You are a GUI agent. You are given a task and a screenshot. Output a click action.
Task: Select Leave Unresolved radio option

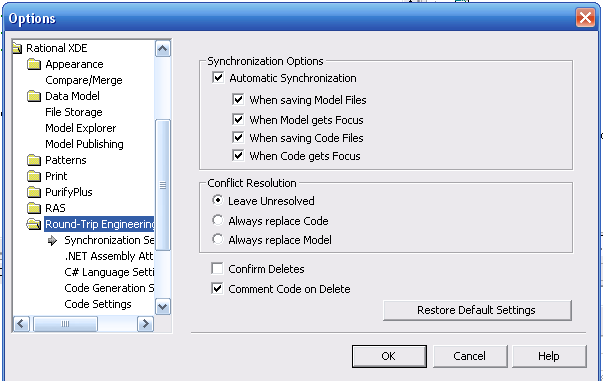pyautogui.click(x=218, y=200)
